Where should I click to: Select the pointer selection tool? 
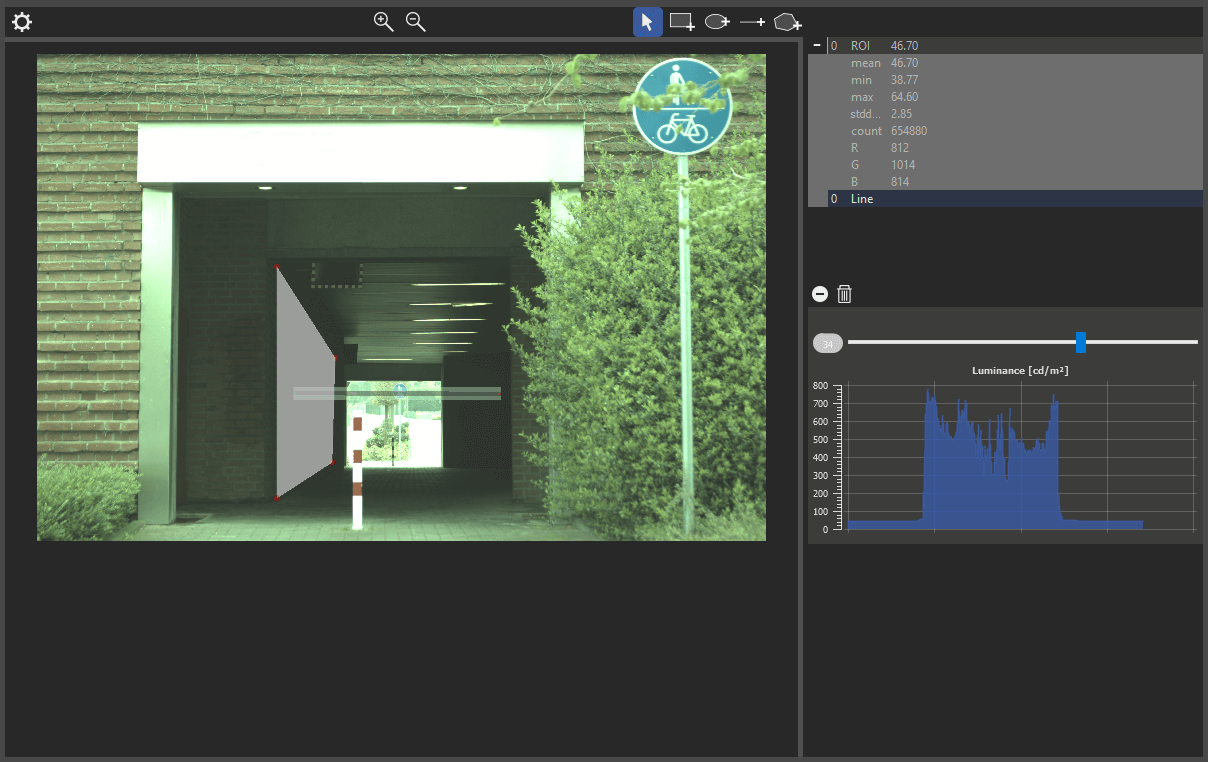[x=648, y=22]
